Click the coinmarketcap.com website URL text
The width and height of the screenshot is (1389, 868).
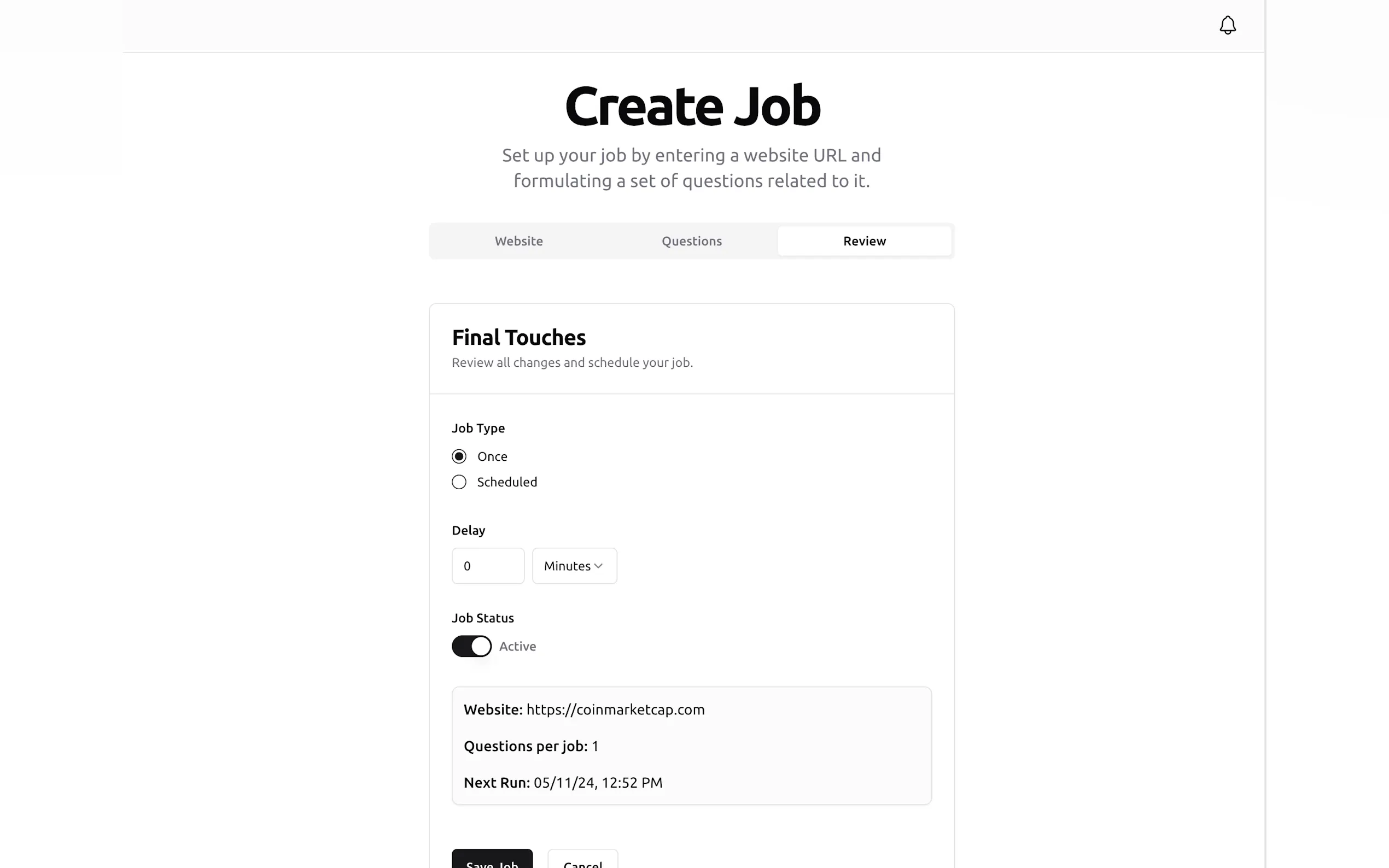[x=615, y=709]
